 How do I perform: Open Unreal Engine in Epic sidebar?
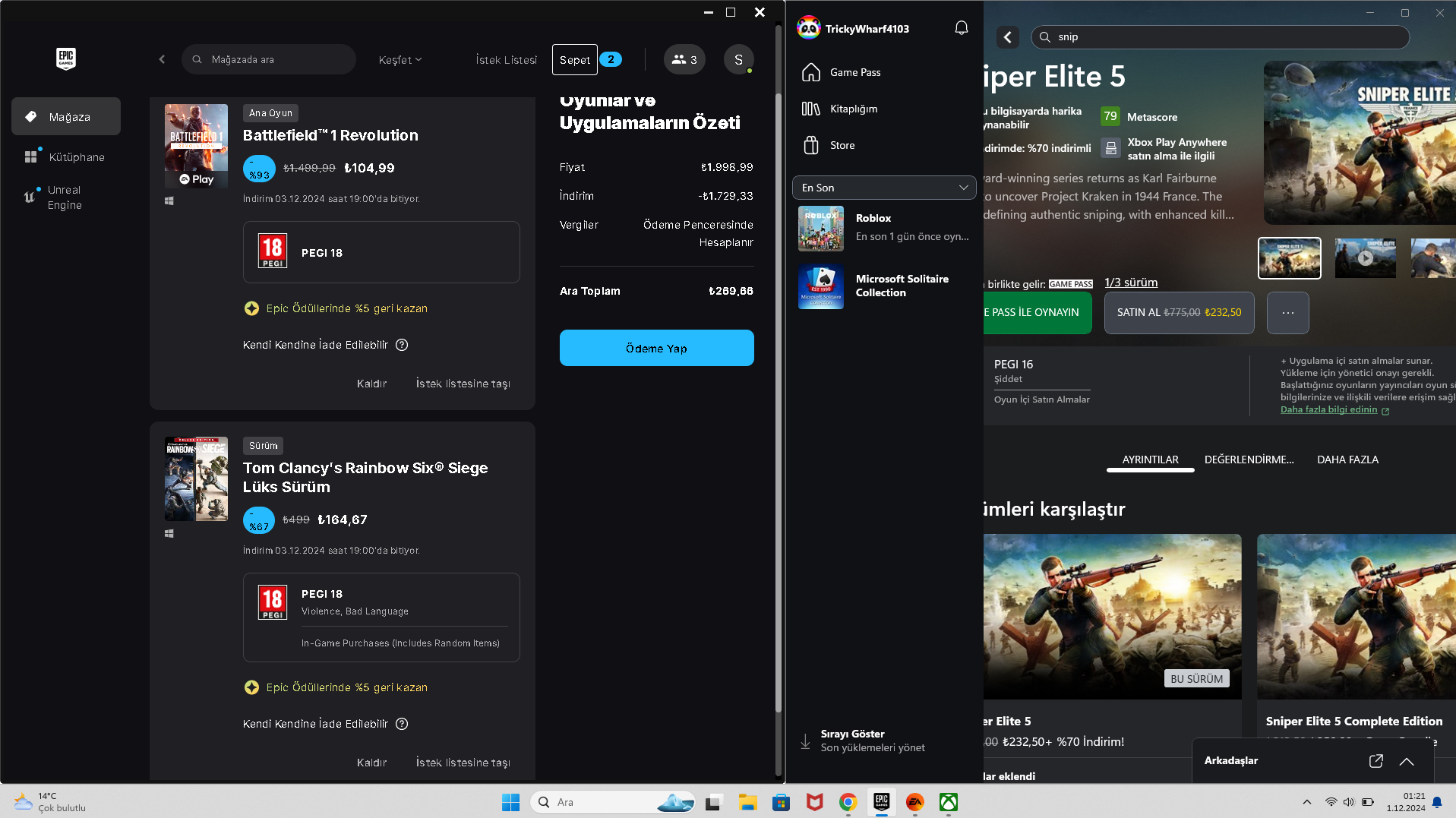coord(66,197)
